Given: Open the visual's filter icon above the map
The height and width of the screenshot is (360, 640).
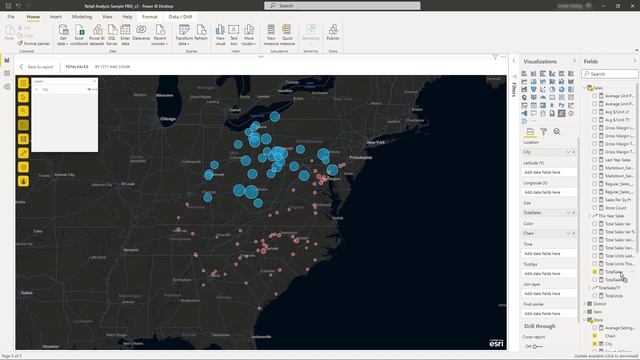Looking at the screenshot, I should point(495,57).
